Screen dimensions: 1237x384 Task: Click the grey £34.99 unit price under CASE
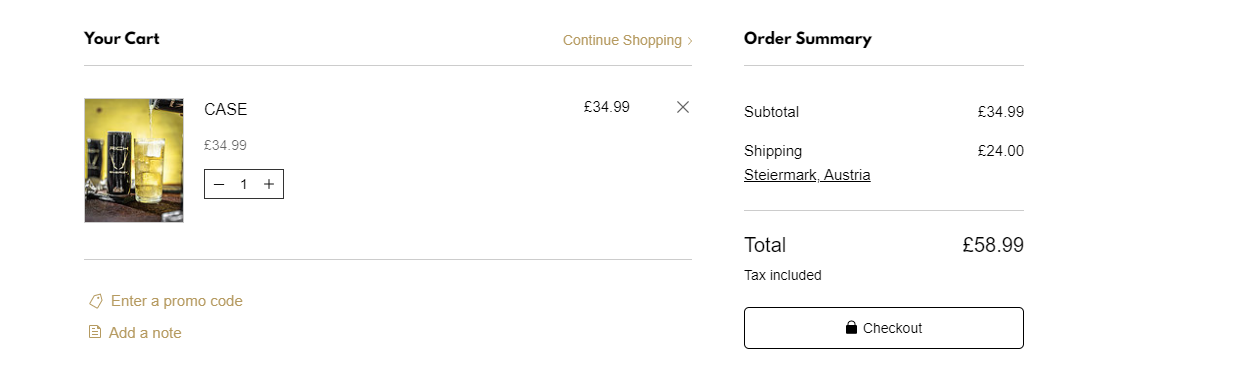(x=225, y=145)
